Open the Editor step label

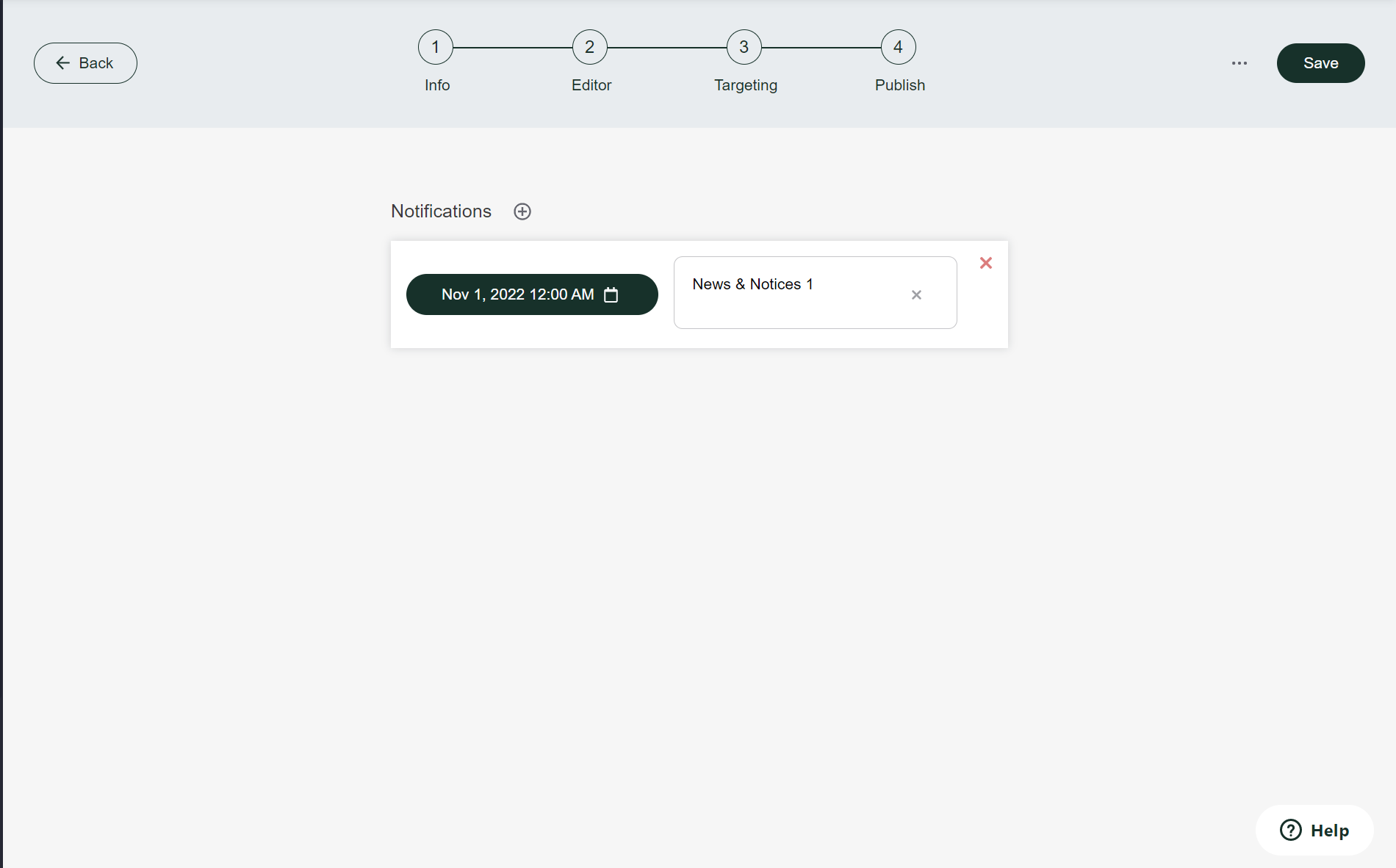591,85
